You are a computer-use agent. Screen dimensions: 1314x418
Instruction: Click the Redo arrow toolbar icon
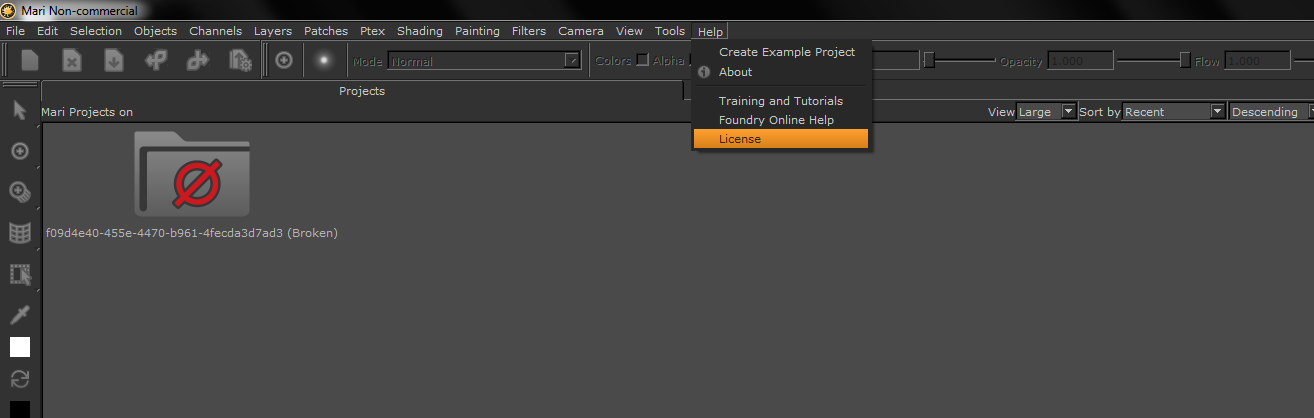point(198,61)
